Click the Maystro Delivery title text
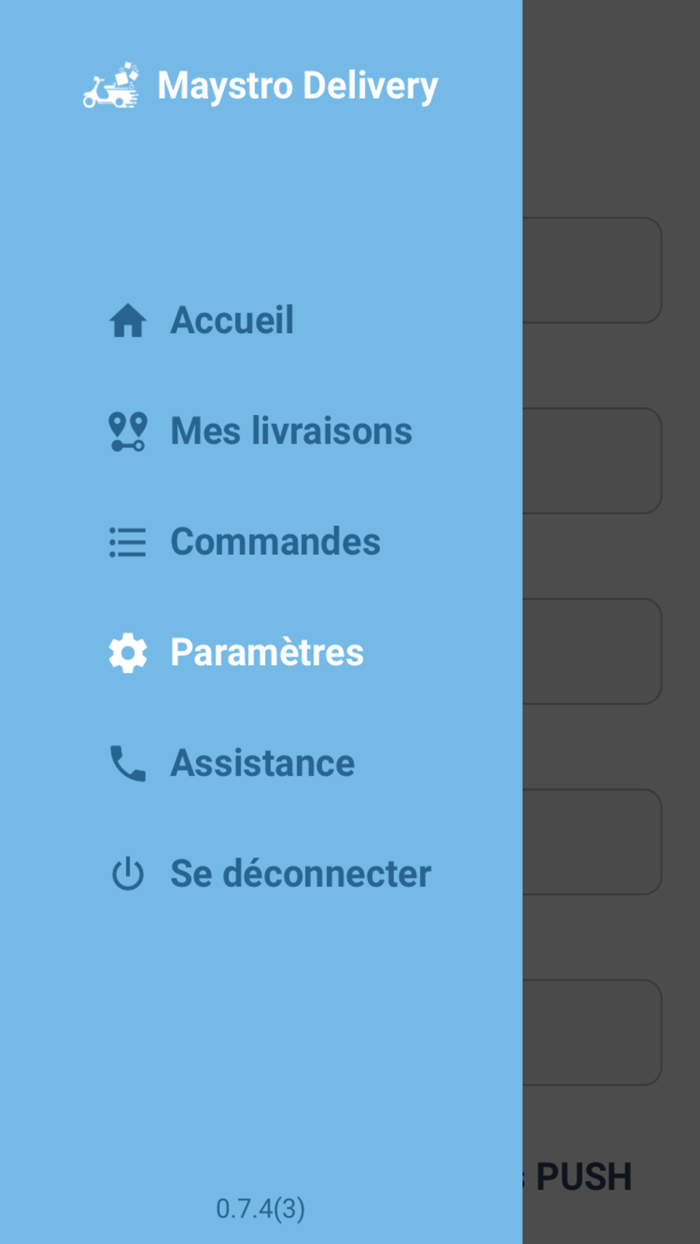The height and width of the screenshot is (1244, 700). (x=298, y=86)
